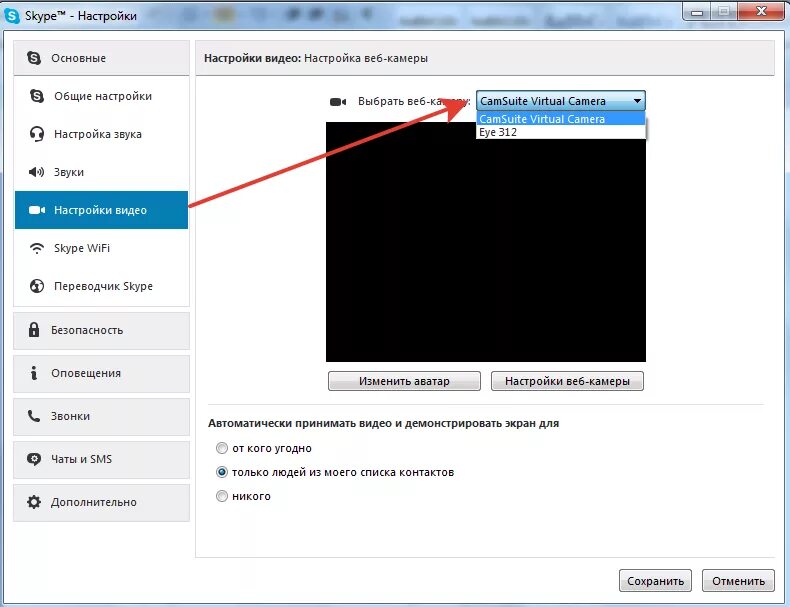Click the Skype logo icon next to Основные
790x607 pixels.
point(34,58)
